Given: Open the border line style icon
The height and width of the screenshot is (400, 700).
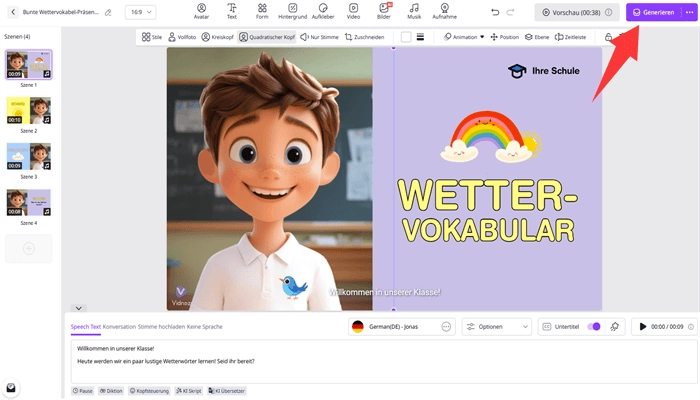Looking at the screenshot, I should point(420,37).
